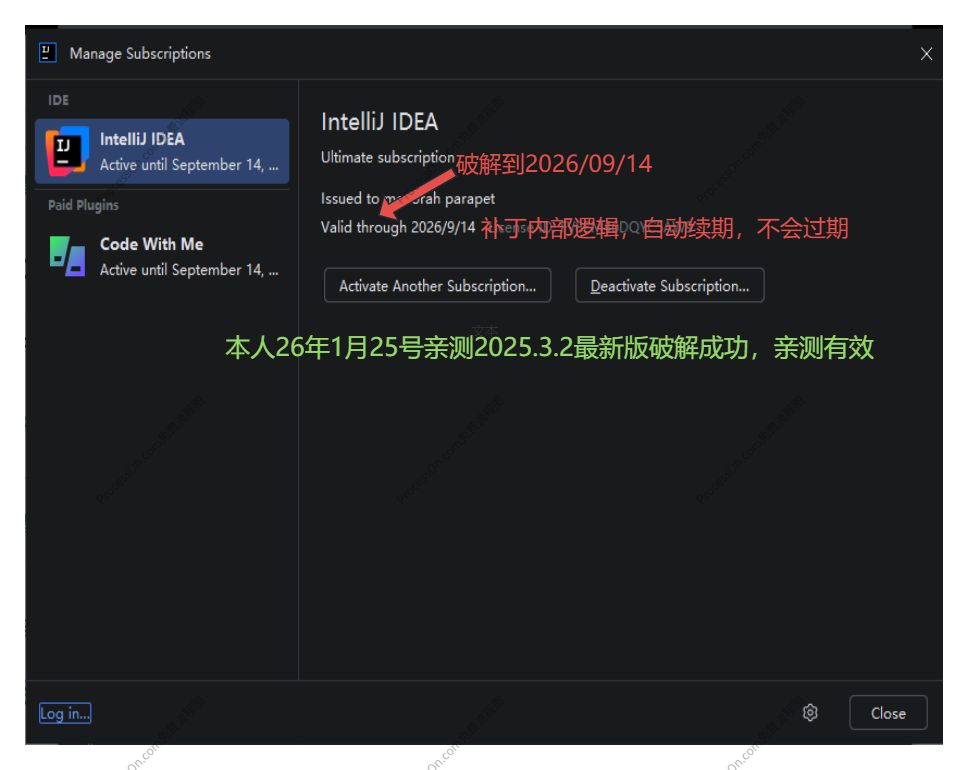Image resolution: width=968 pixels, height=770 pixels.
Task: Click the Ultimate subscription label
Action: (387, 158)
